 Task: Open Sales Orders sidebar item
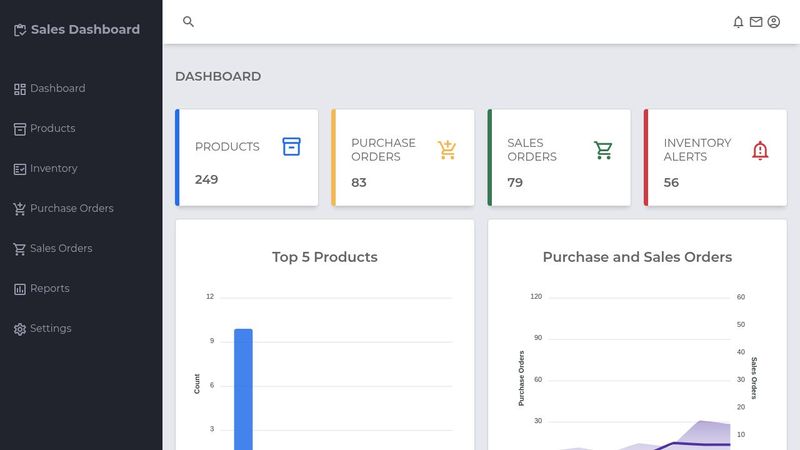tap(61, 248)
